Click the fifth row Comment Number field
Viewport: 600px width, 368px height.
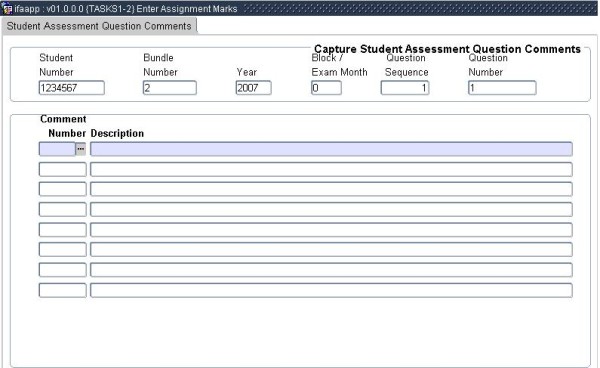pos(63,230)
